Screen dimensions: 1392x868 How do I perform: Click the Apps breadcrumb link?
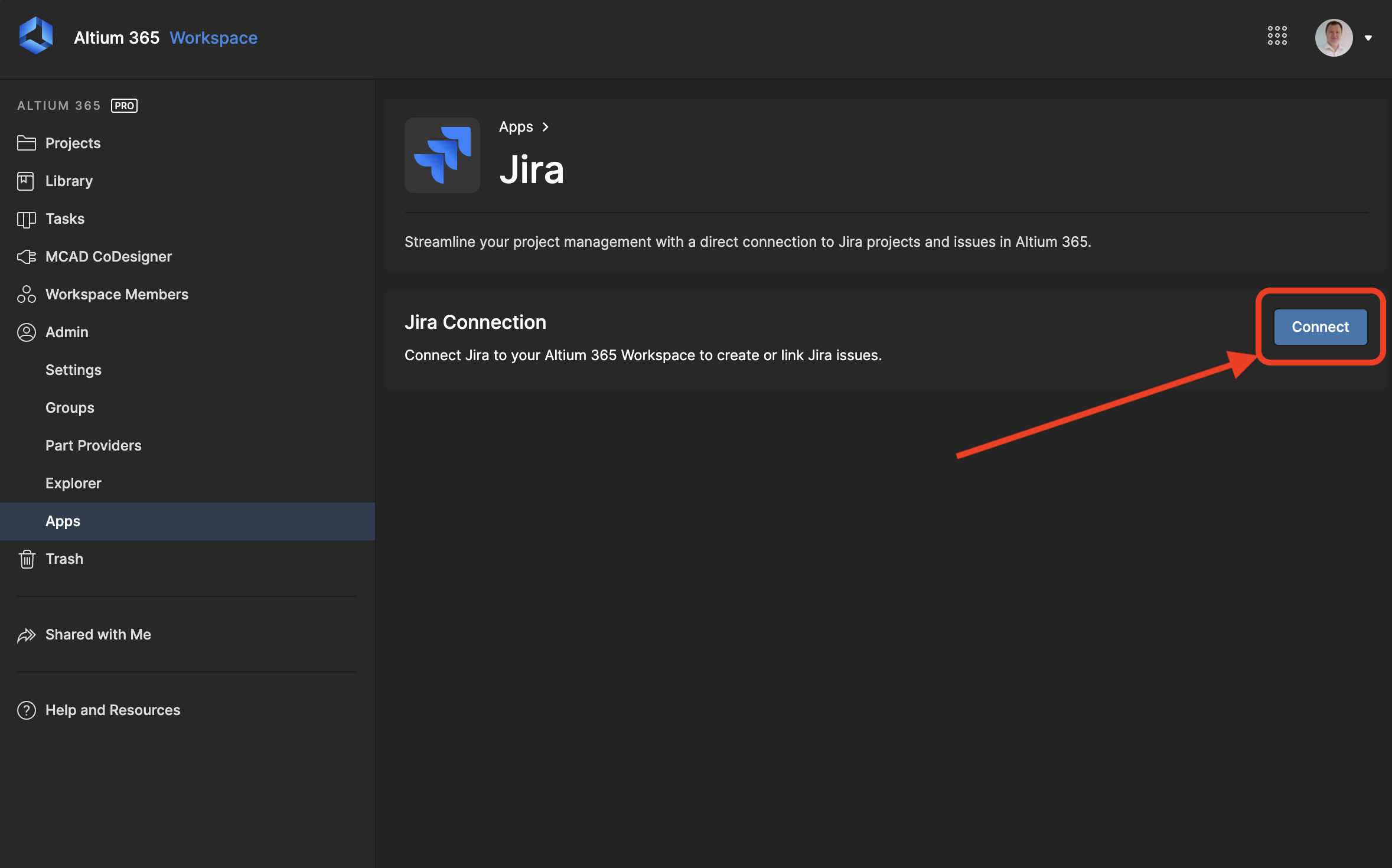516,127
